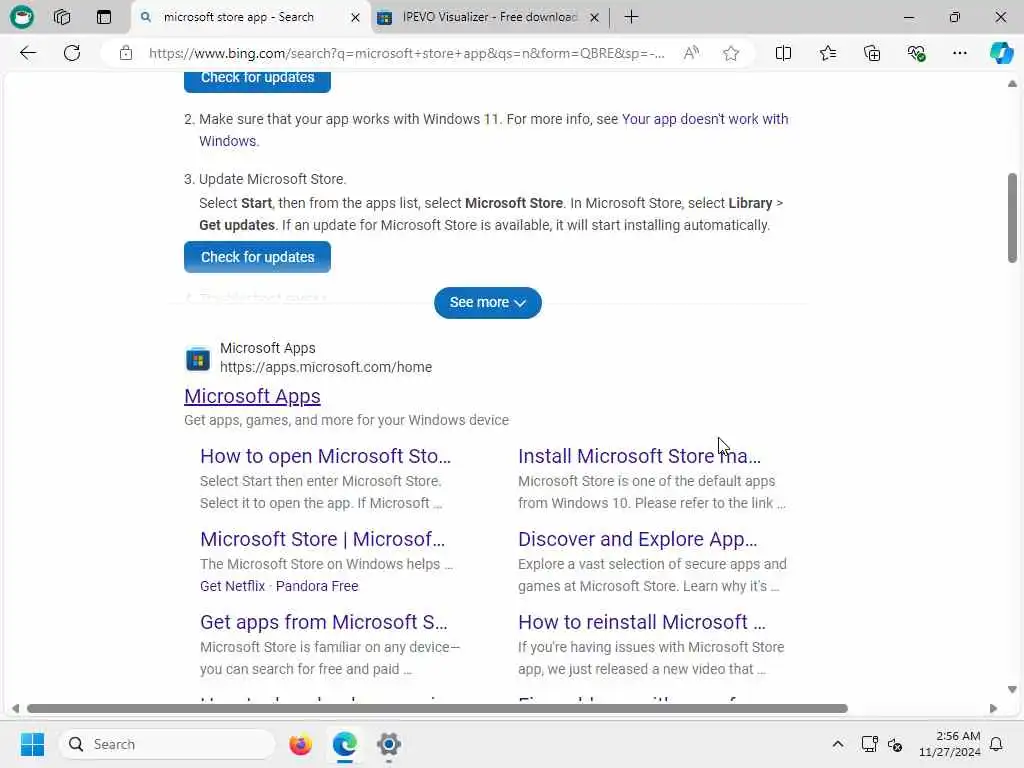View site information lock icon

coord(125,53)
